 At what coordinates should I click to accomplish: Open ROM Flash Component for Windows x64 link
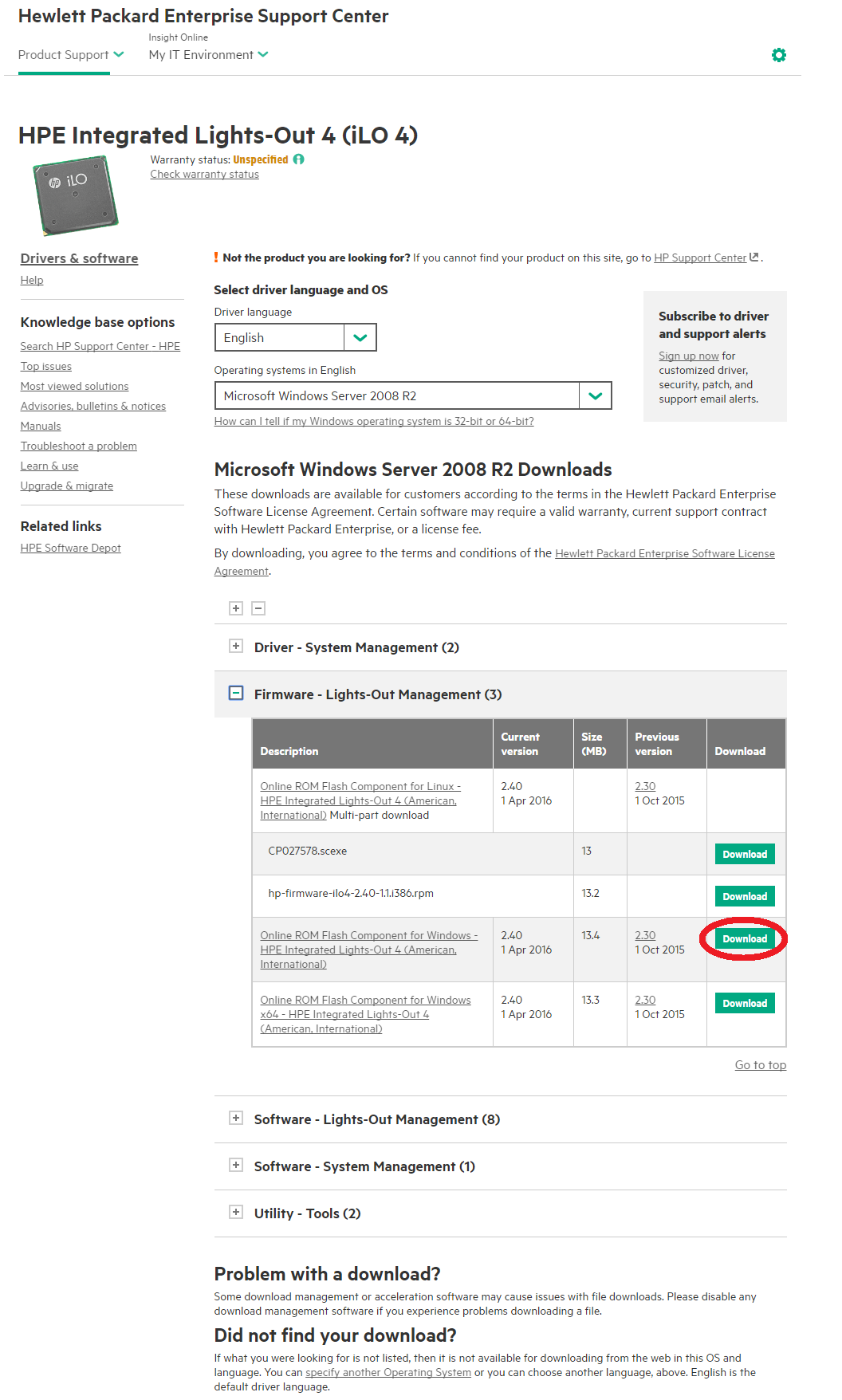365,1014
